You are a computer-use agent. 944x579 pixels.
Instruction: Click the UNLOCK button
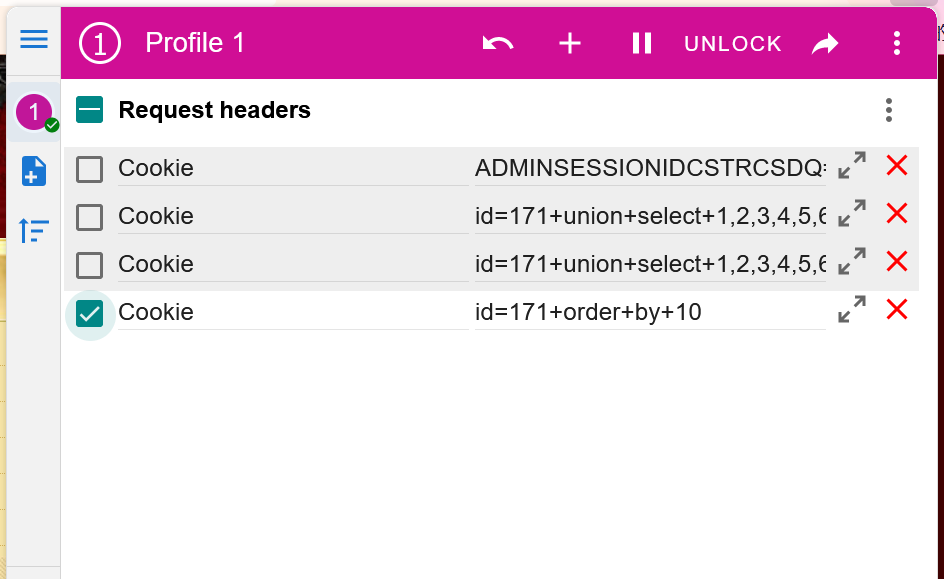pyautogui.click(x=733, y=44)
